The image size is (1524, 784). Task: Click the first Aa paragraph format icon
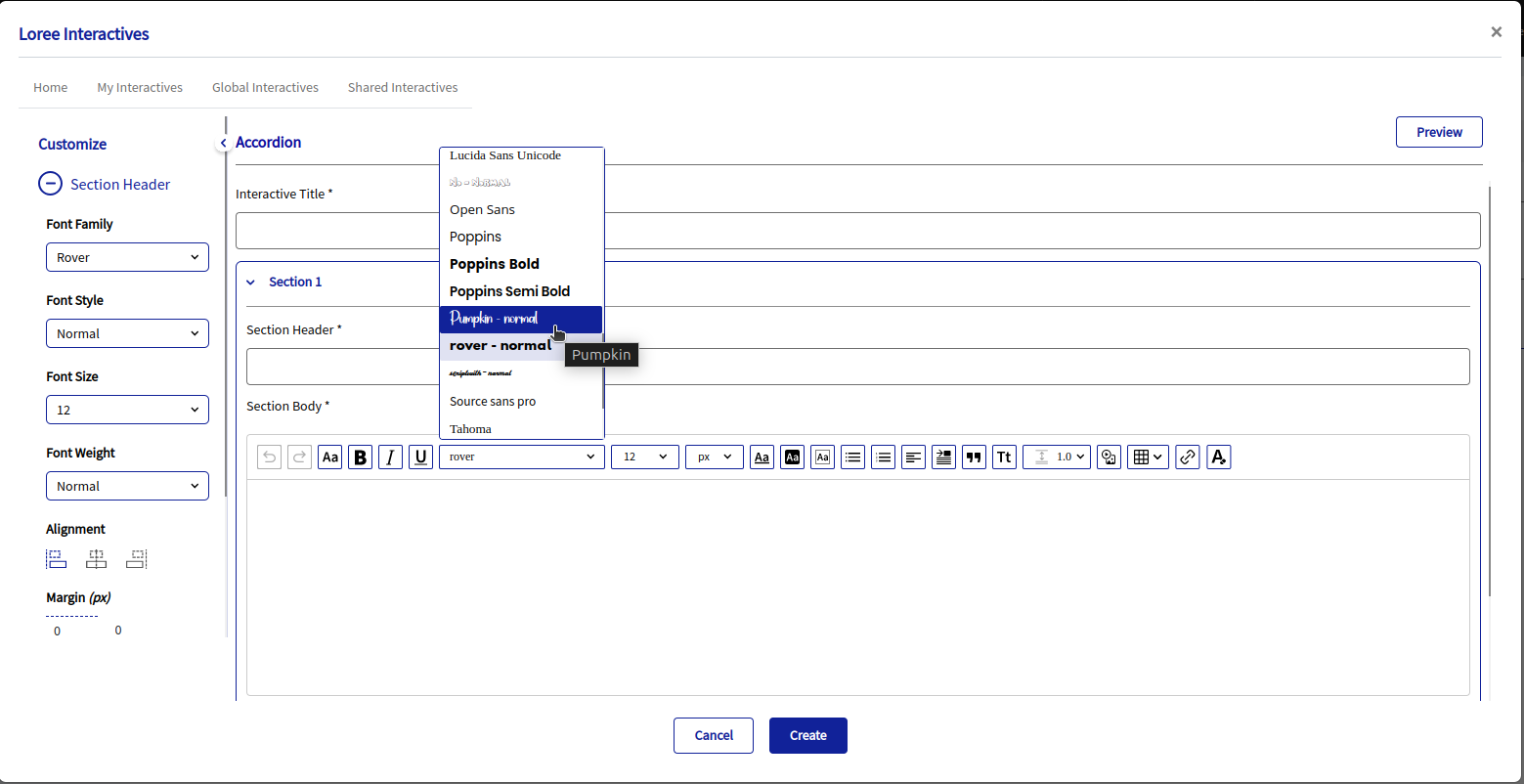[x=330, y=457]
